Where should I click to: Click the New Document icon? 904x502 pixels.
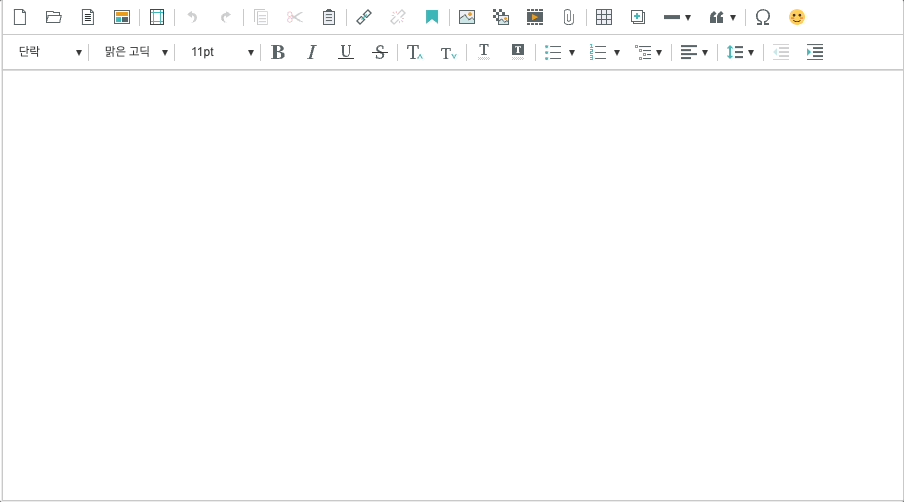[x=20, y=17]
